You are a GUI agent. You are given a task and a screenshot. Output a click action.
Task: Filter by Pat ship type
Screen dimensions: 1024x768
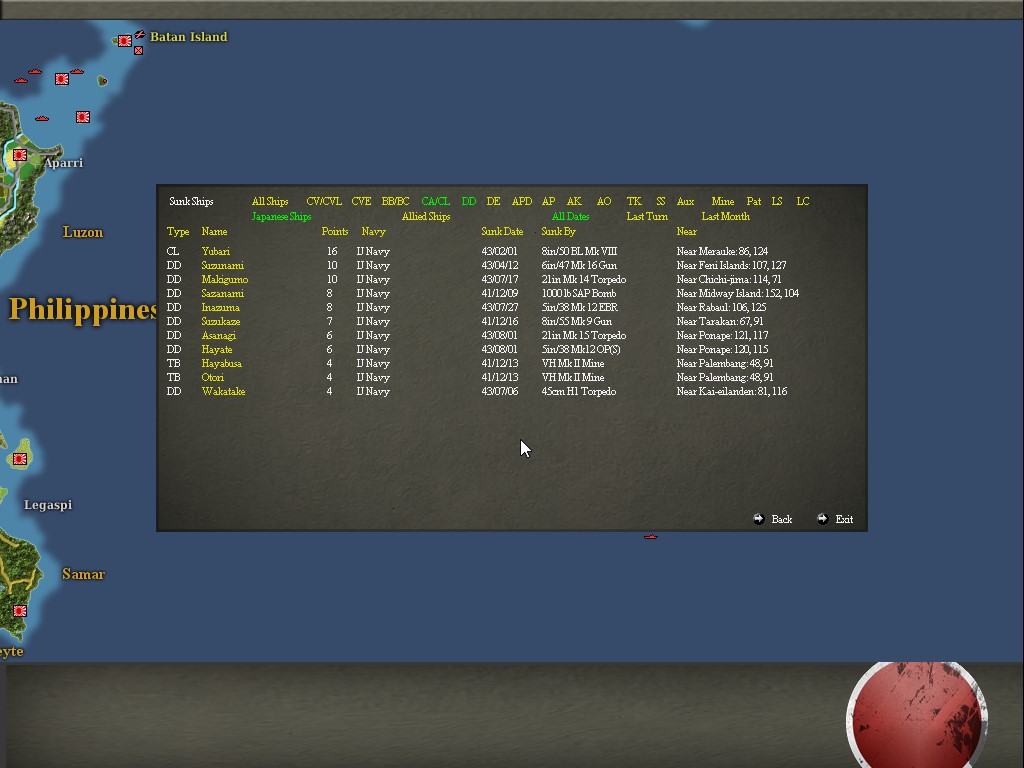click(x=754, y=201)
